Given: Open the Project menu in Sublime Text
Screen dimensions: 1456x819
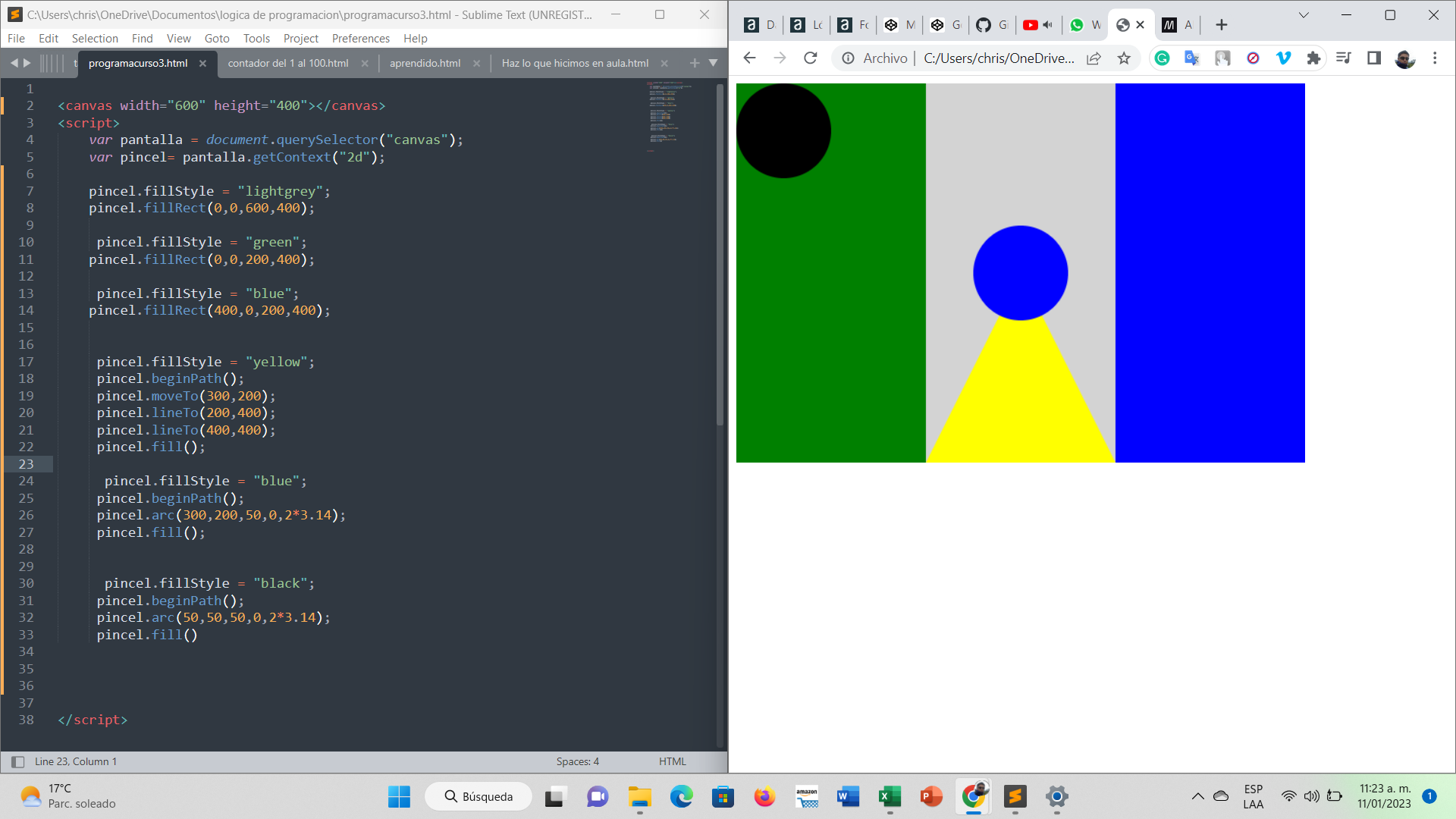Looking at the screenshot, I should tap(301, 39).
